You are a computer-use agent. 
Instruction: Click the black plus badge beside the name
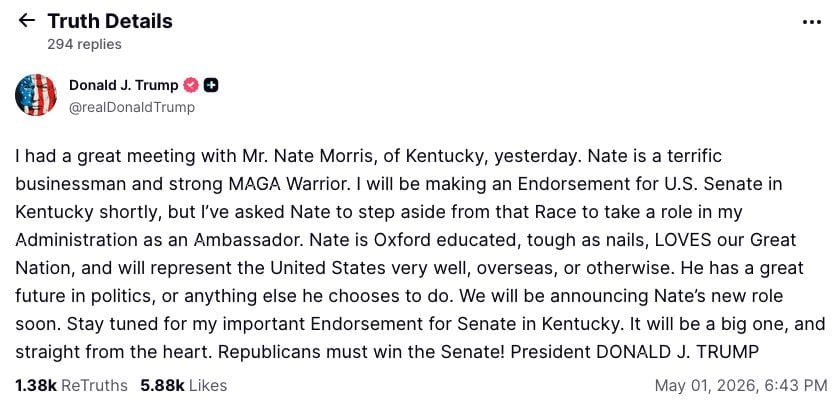211,85
